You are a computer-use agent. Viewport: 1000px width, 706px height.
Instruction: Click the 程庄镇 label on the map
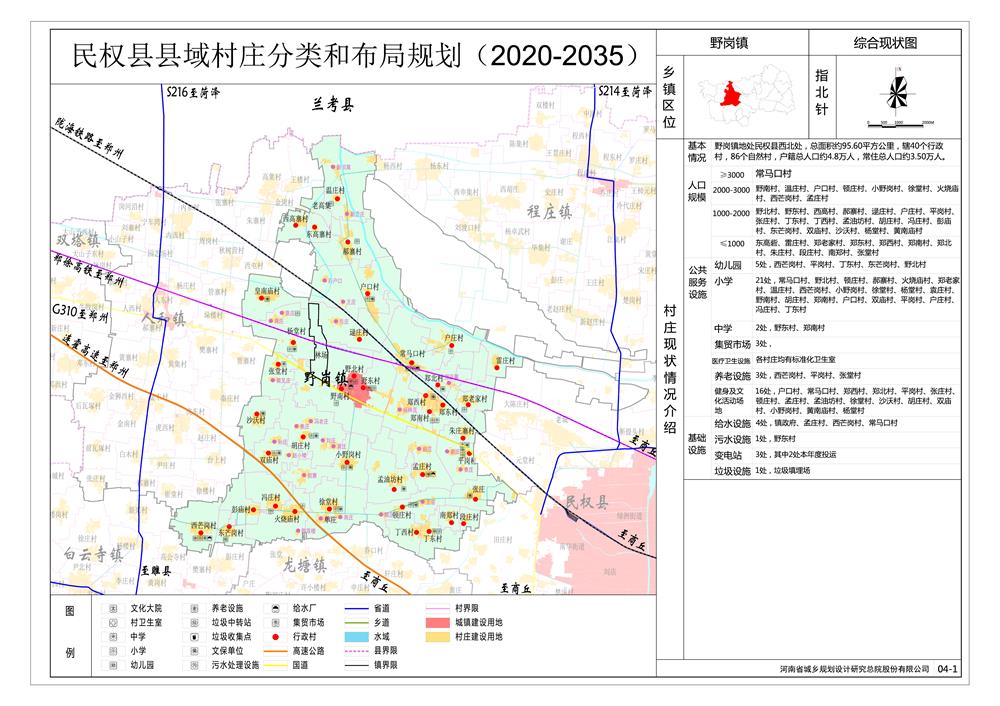(x=549, y=212)
